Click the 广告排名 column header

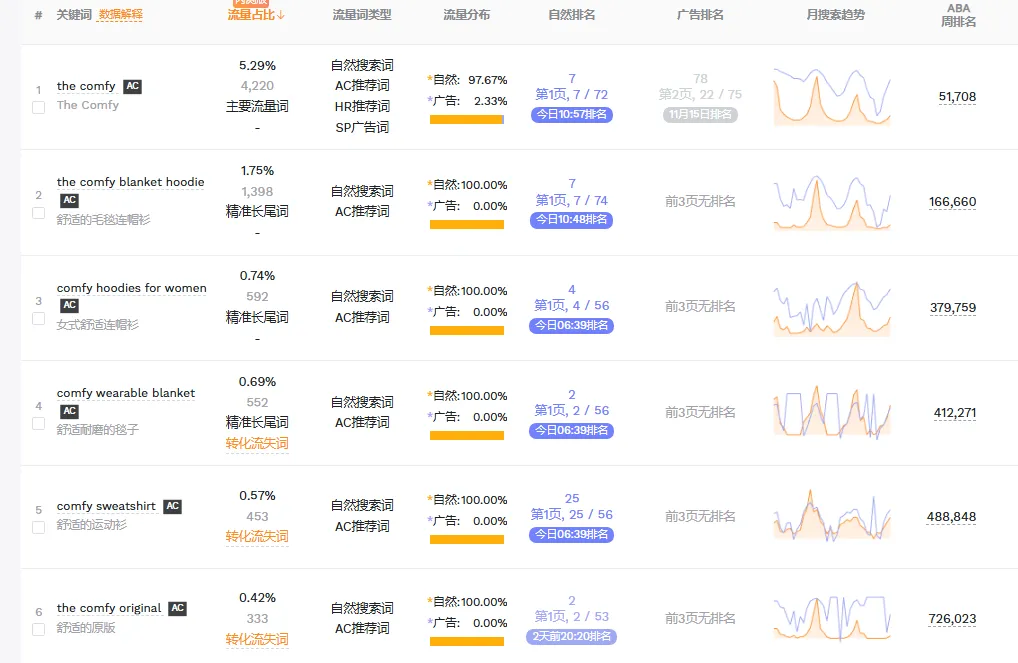[700, 14]
